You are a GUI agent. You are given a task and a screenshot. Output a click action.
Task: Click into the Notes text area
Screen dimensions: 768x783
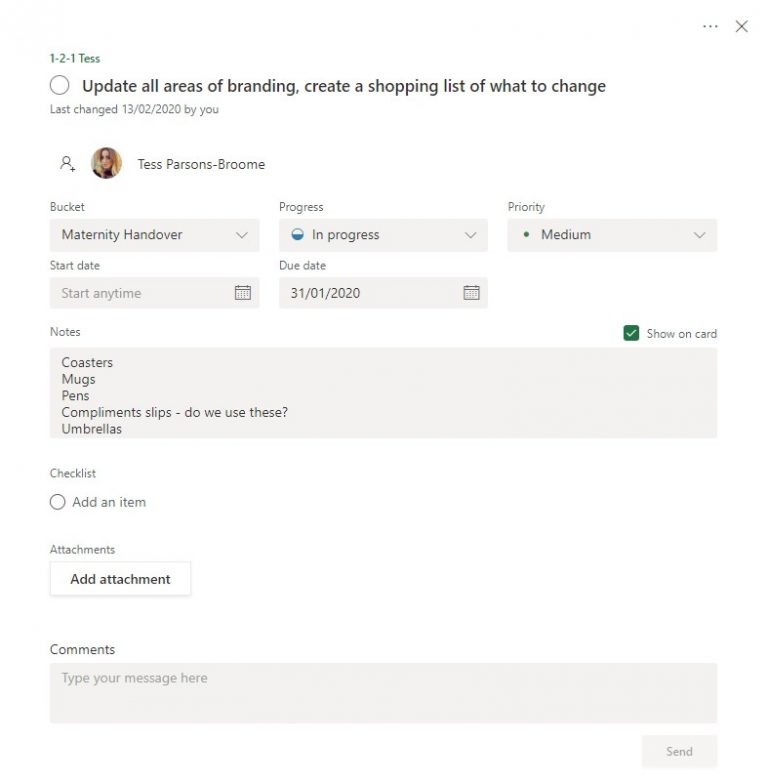coord(383,393)
